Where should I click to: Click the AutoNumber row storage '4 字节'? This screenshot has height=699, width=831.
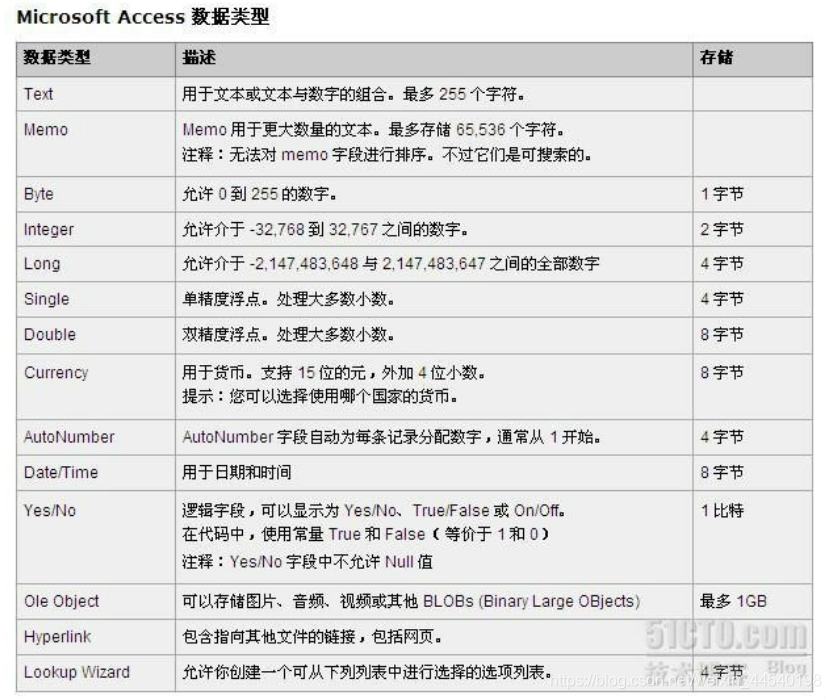pos(722,437)
